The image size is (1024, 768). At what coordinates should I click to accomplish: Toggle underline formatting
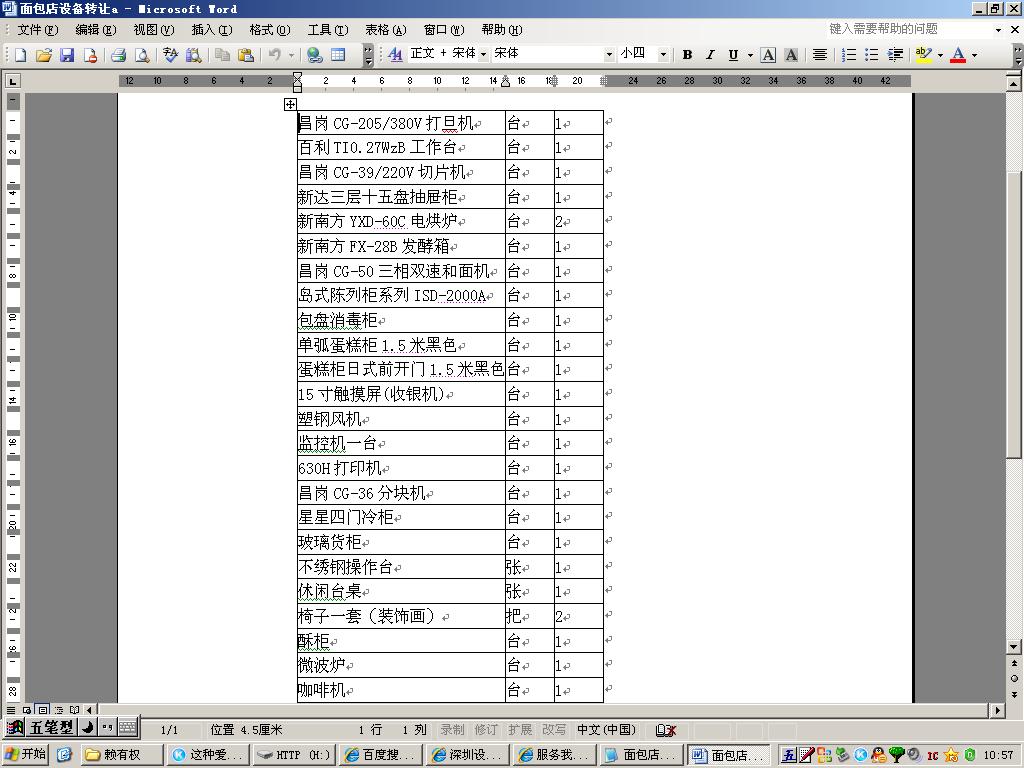(x=733, y=55)
